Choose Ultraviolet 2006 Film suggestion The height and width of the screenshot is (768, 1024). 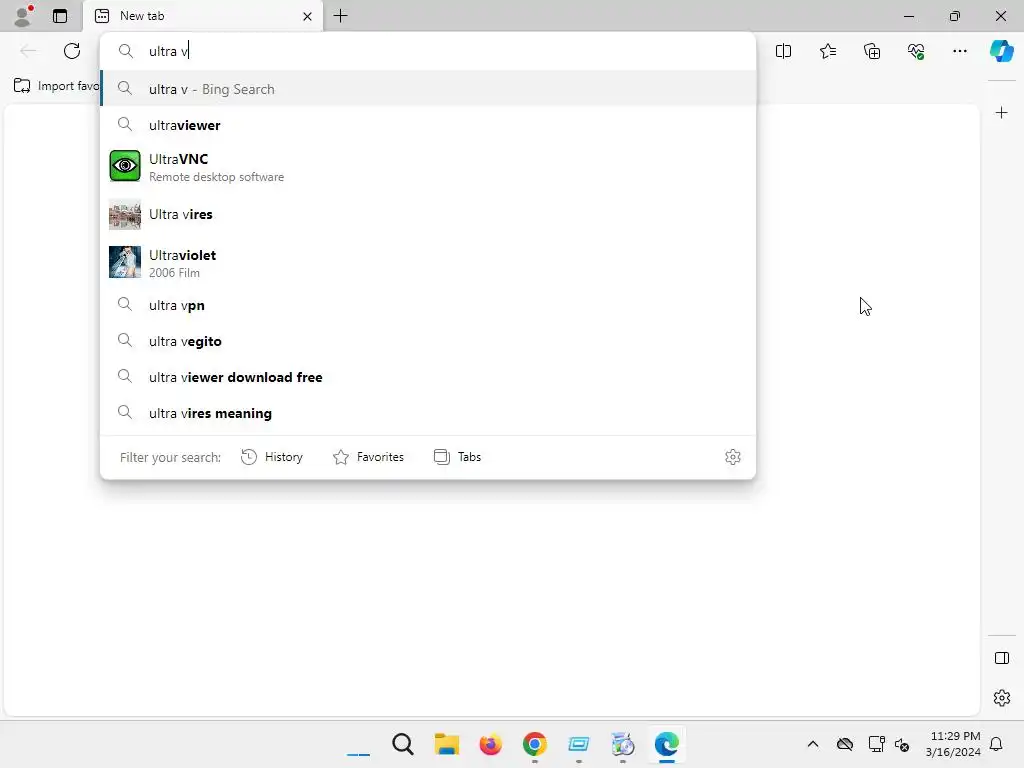[x=428, y=263]
